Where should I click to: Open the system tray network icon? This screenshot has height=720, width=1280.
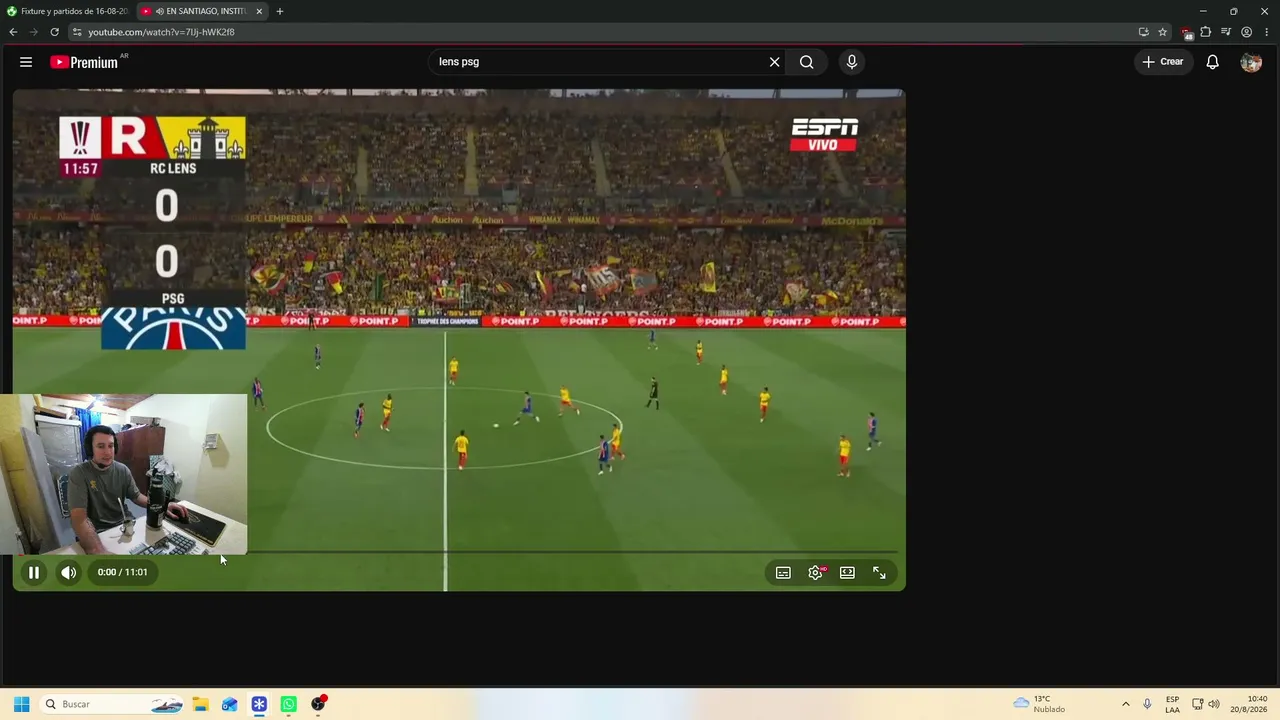1197,704
